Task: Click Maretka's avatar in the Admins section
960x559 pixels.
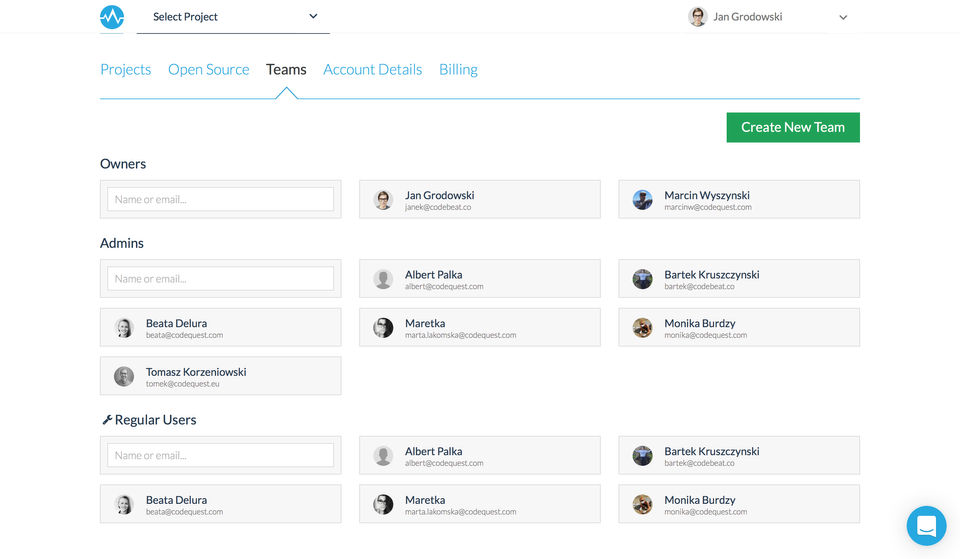Action: click(x=383, y=328)
